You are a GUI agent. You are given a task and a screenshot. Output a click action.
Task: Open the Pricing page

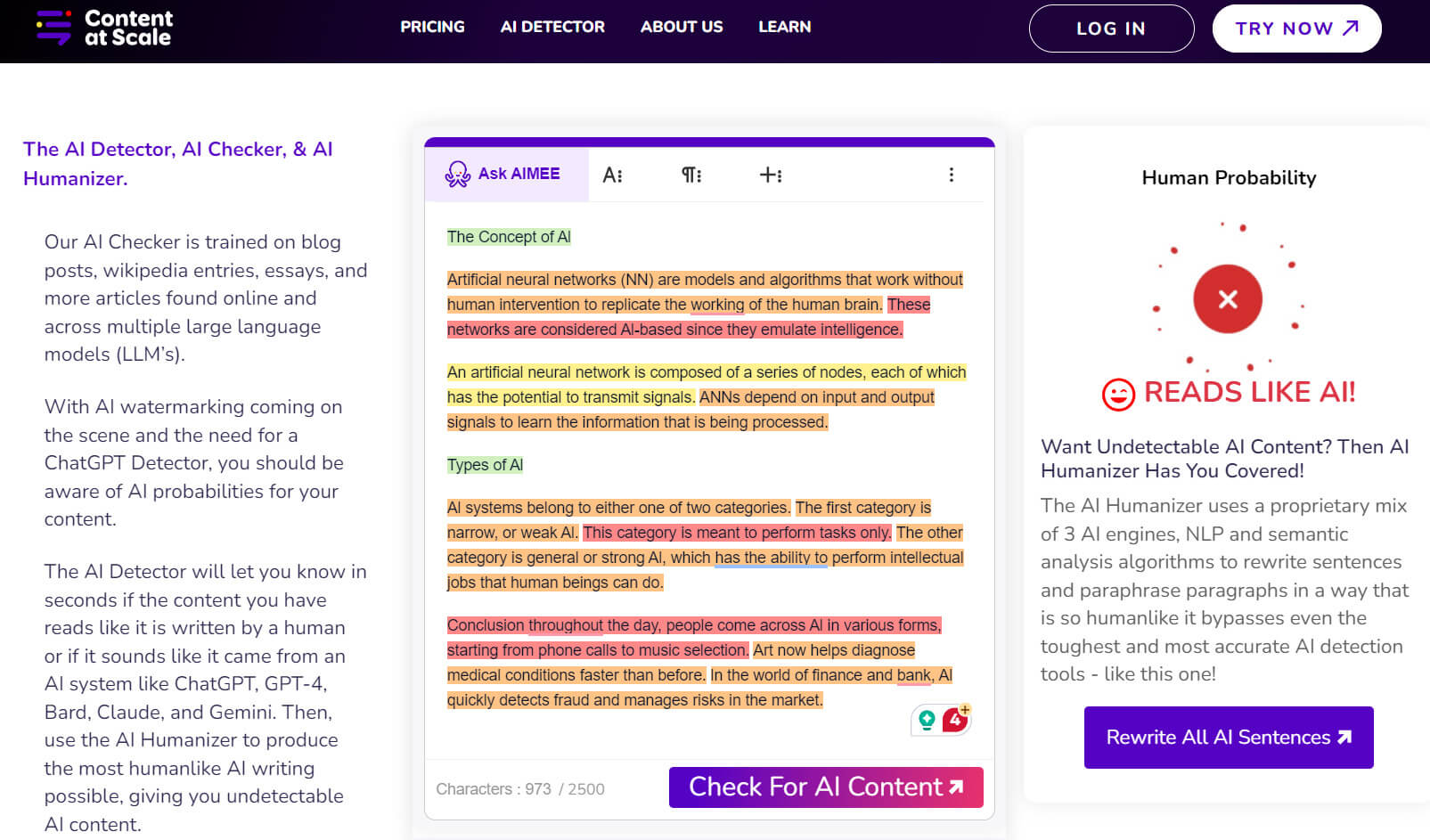pos(432,27)
